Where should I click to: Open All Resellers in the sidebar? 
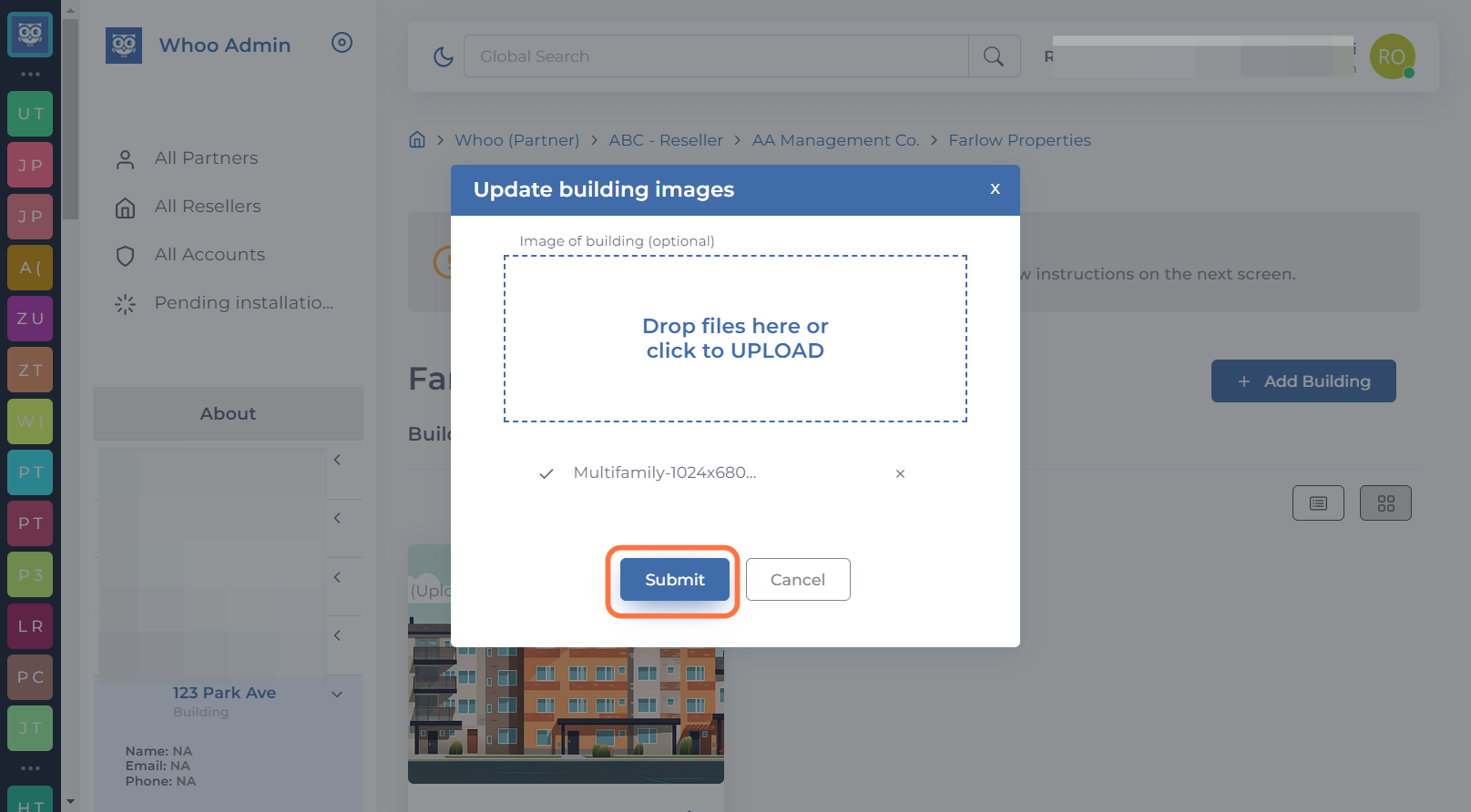(208, 207)
